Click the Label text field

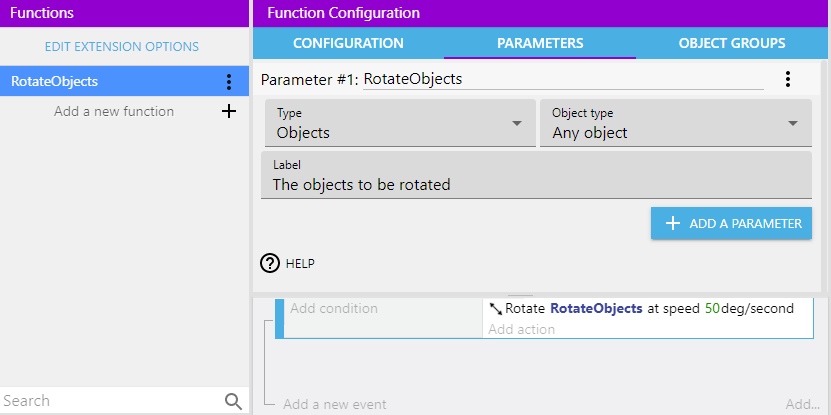click(536, 184)
